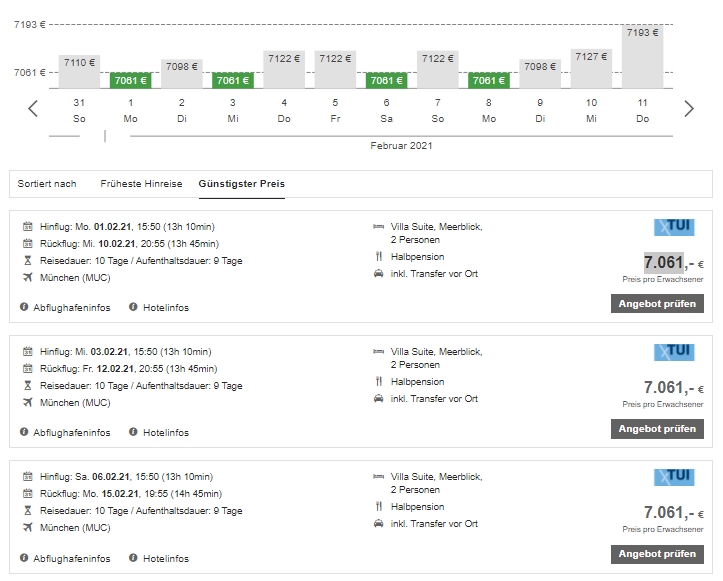The image size is (723, 581).
Task: Click info icon beside first Hotelinfos
Action: (x=133, y=307)
